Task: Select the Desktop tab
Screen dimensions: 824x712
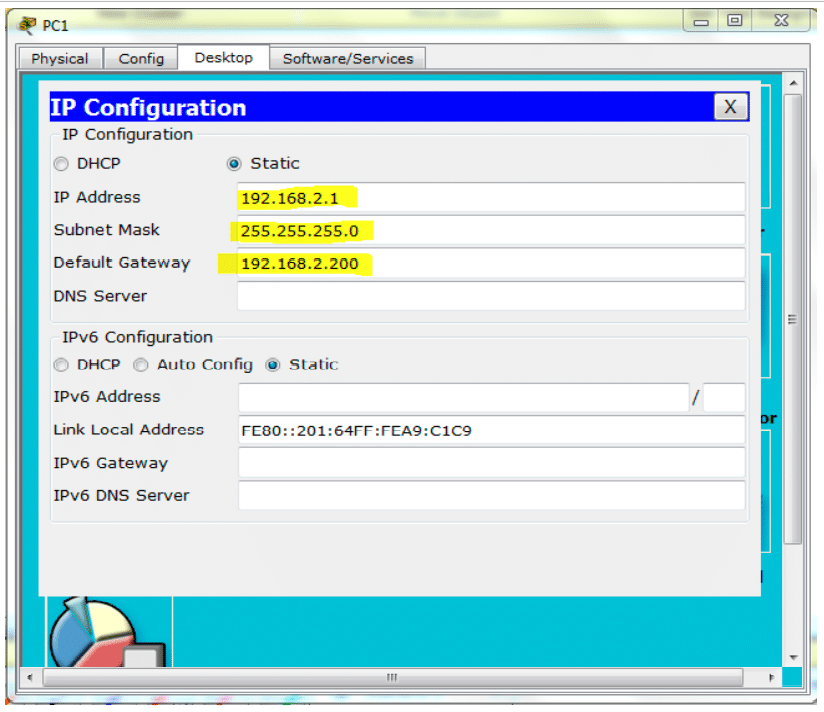Action: 223,57
